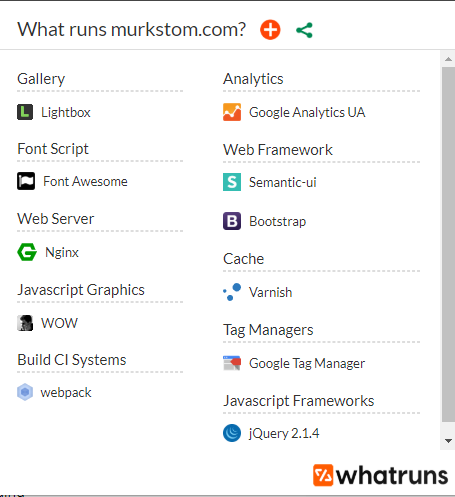The image size is (455, 497).
Task: Click the Varnish dots icon
Action: tap(232, 292)
